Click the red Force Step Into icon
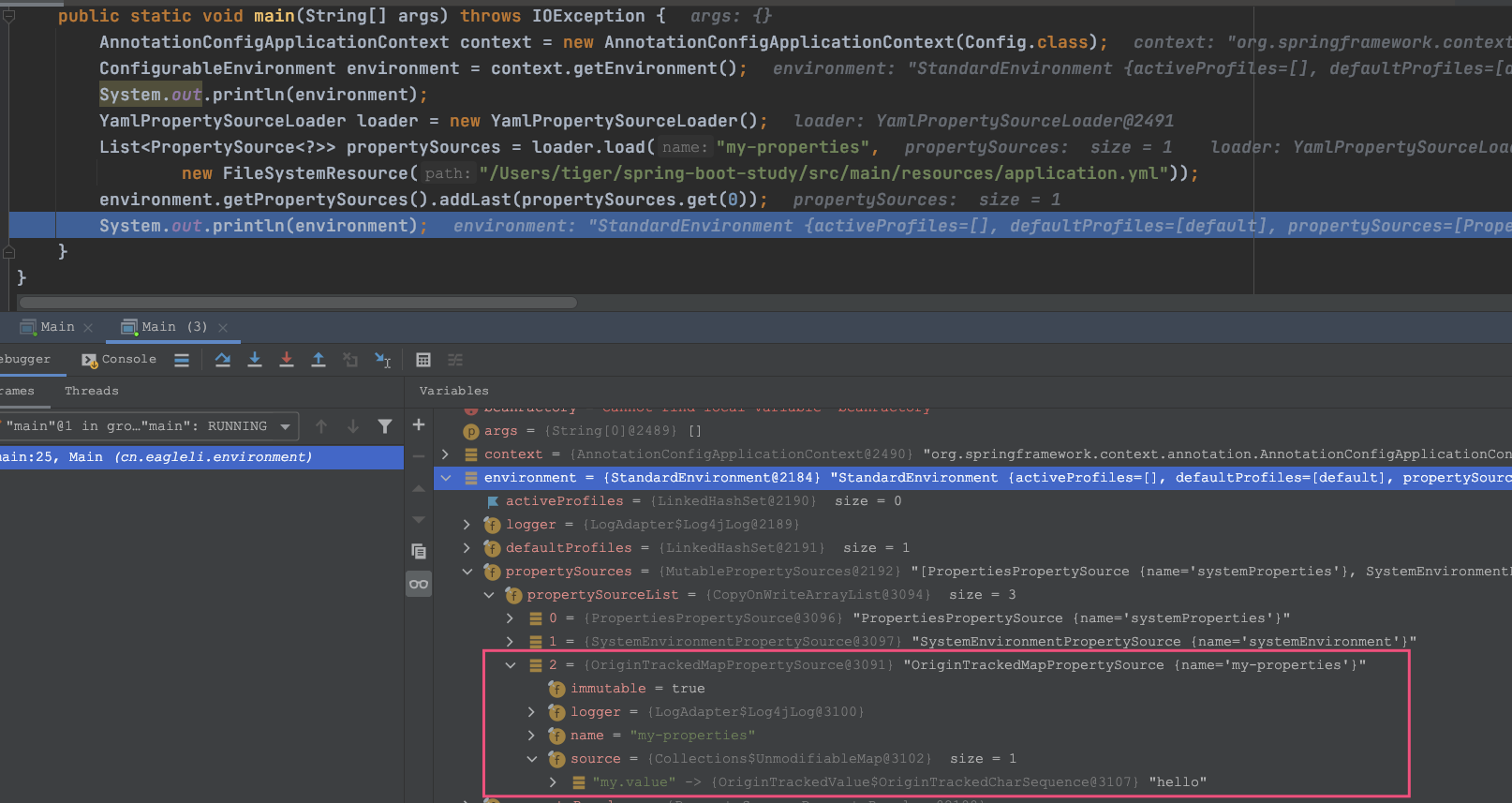This screenshot has height=803, width=1512. tap(287, 360)
